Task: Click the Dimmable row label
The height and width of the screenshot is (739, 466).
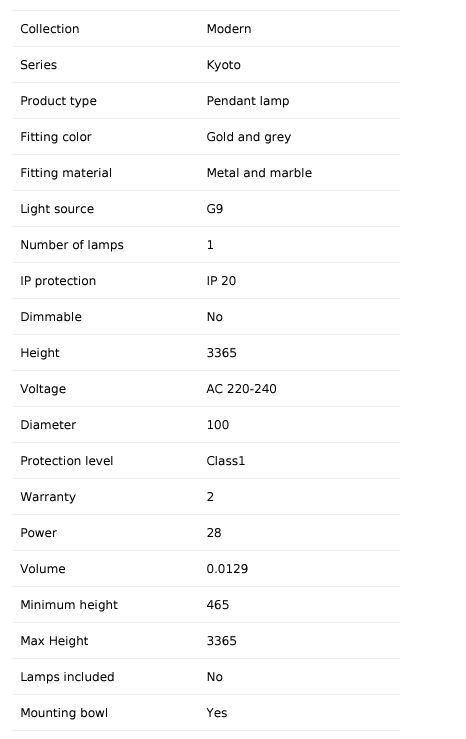Action: (51, 317)
